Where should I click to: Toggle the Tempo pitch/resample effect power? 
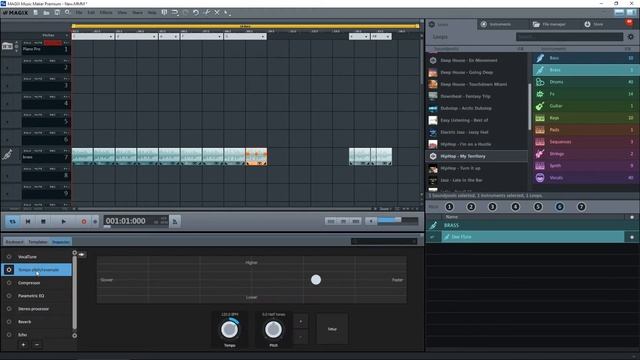(9, 270)
